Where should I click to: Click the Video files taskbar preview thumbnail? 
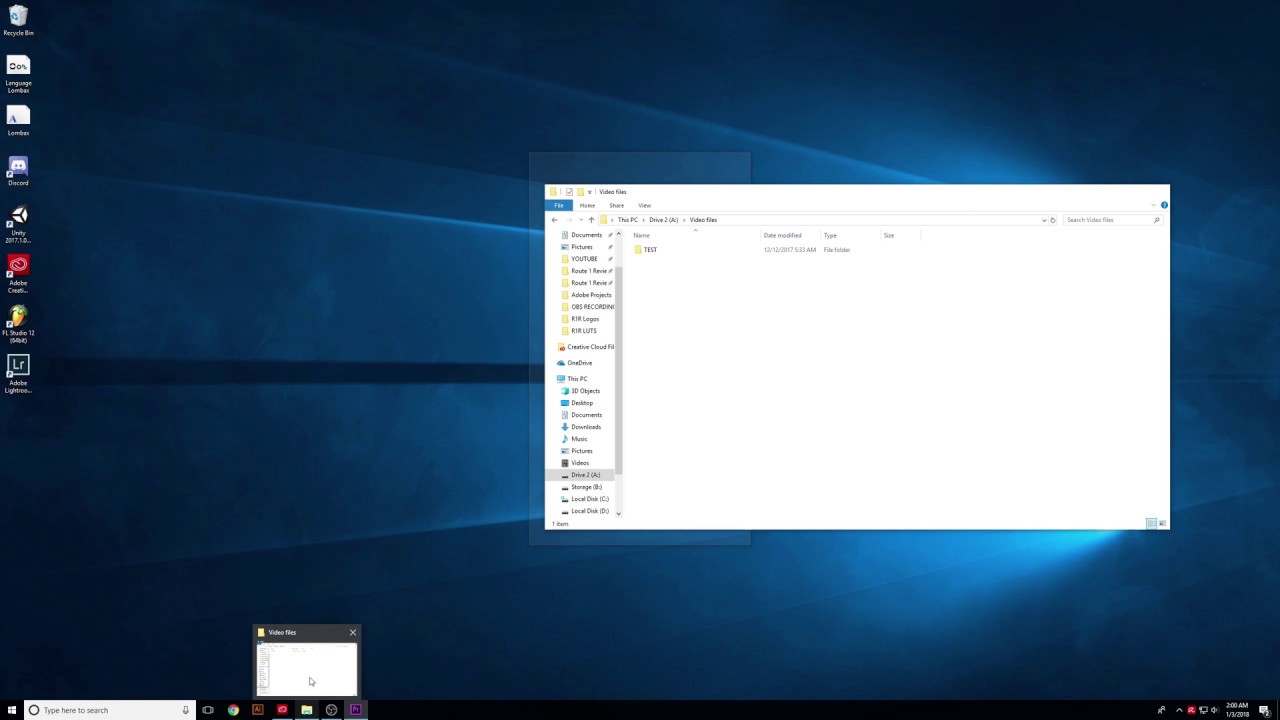306,668
